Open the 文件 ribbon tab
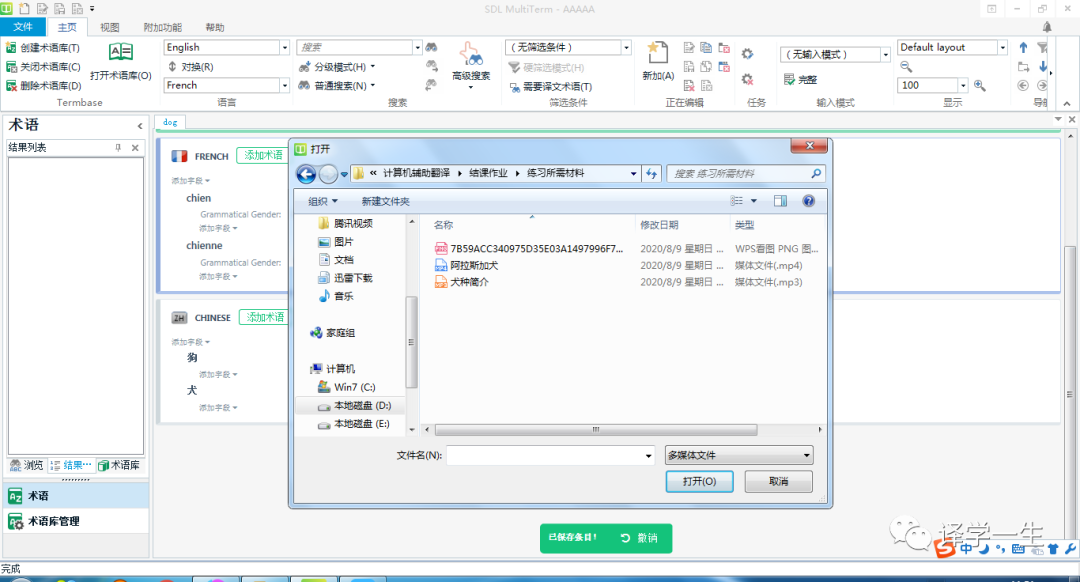This screenshot has width=1080, height=582. pos(23,27)
